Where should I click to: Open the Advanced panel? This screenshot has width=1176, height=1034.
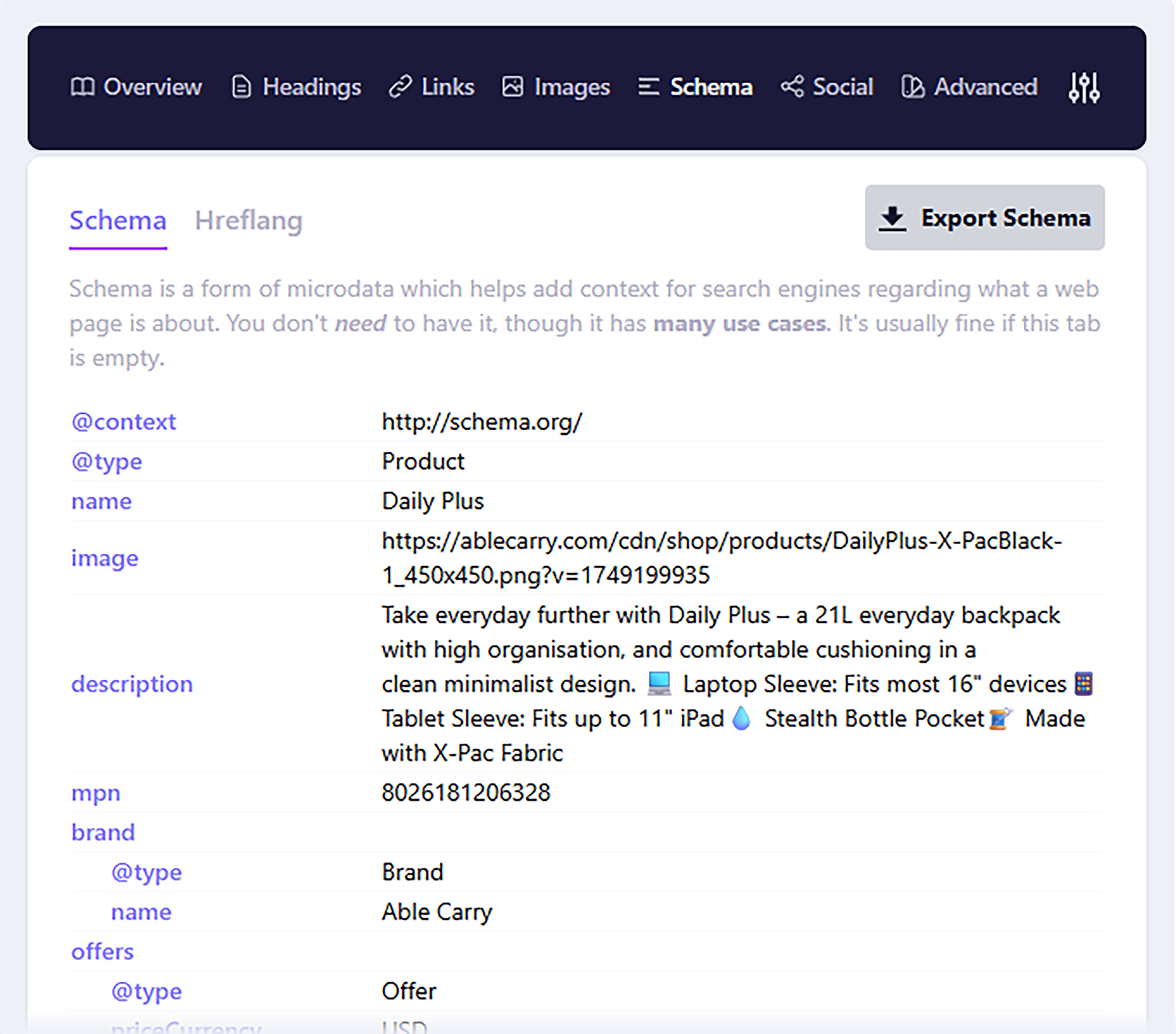968,87
